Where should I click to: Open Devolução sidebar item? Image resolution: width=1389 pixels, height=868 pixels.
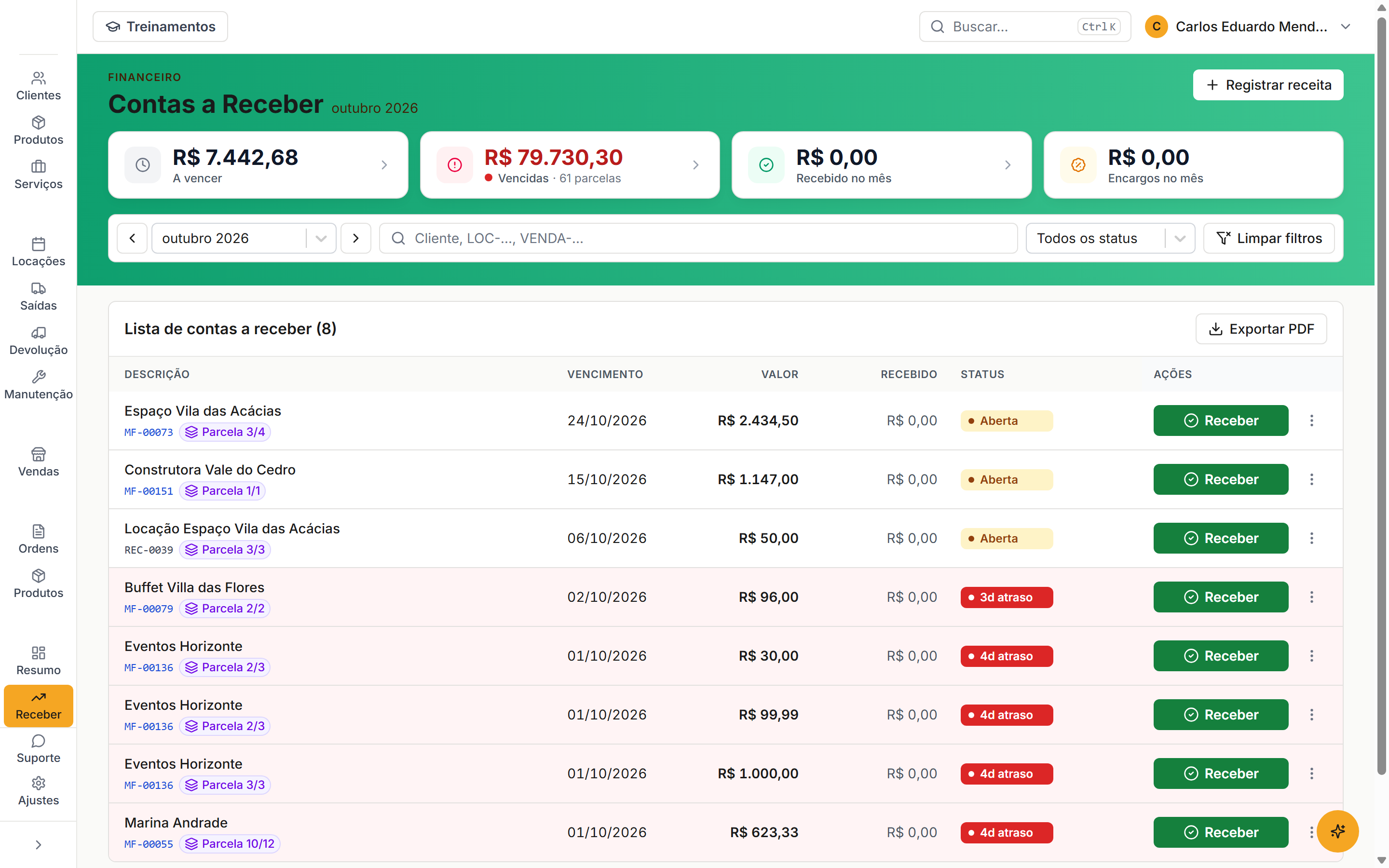coord(39,340)
